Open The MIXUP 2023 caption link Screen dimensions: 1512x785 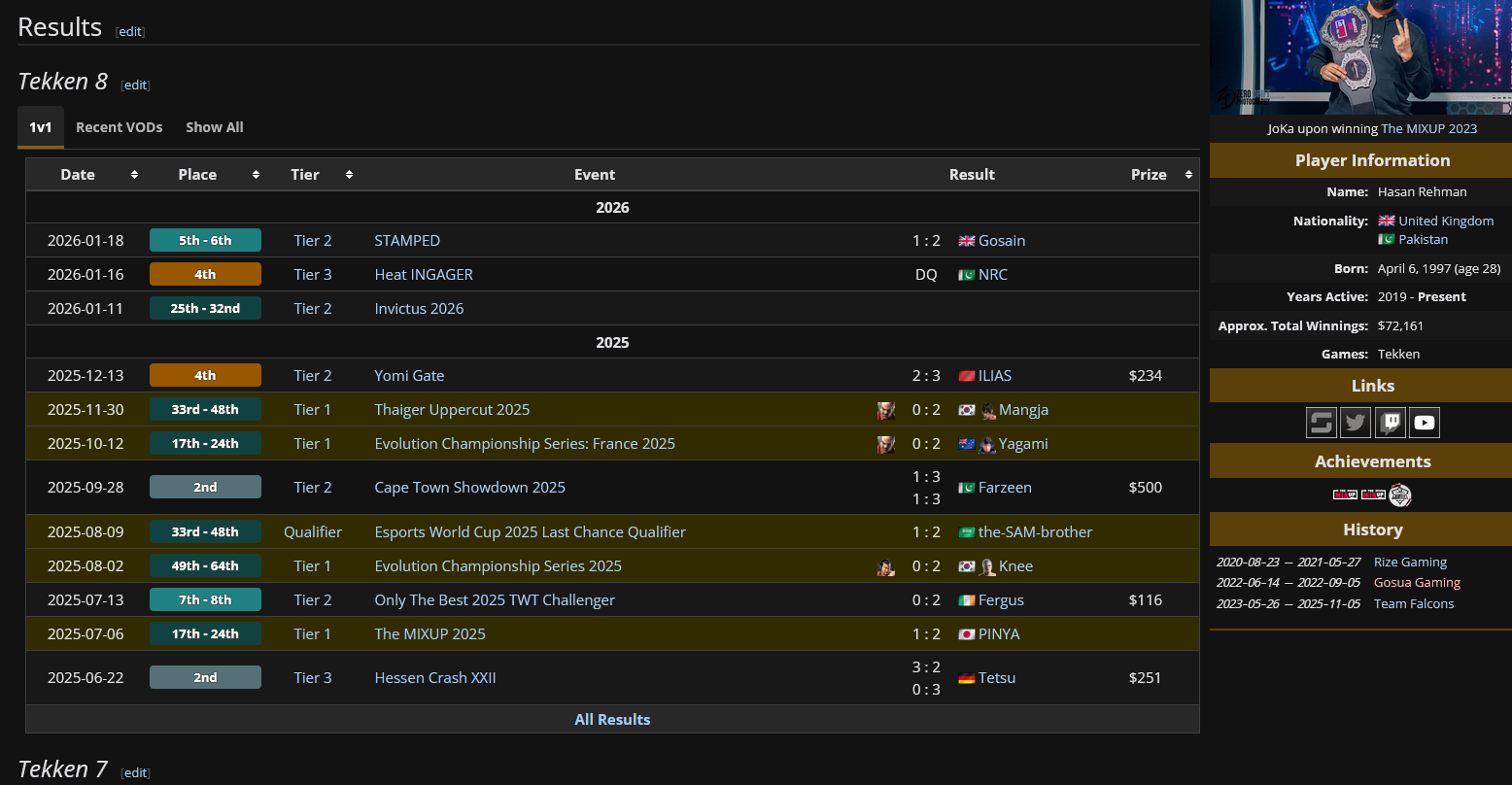click(1429, 128)
